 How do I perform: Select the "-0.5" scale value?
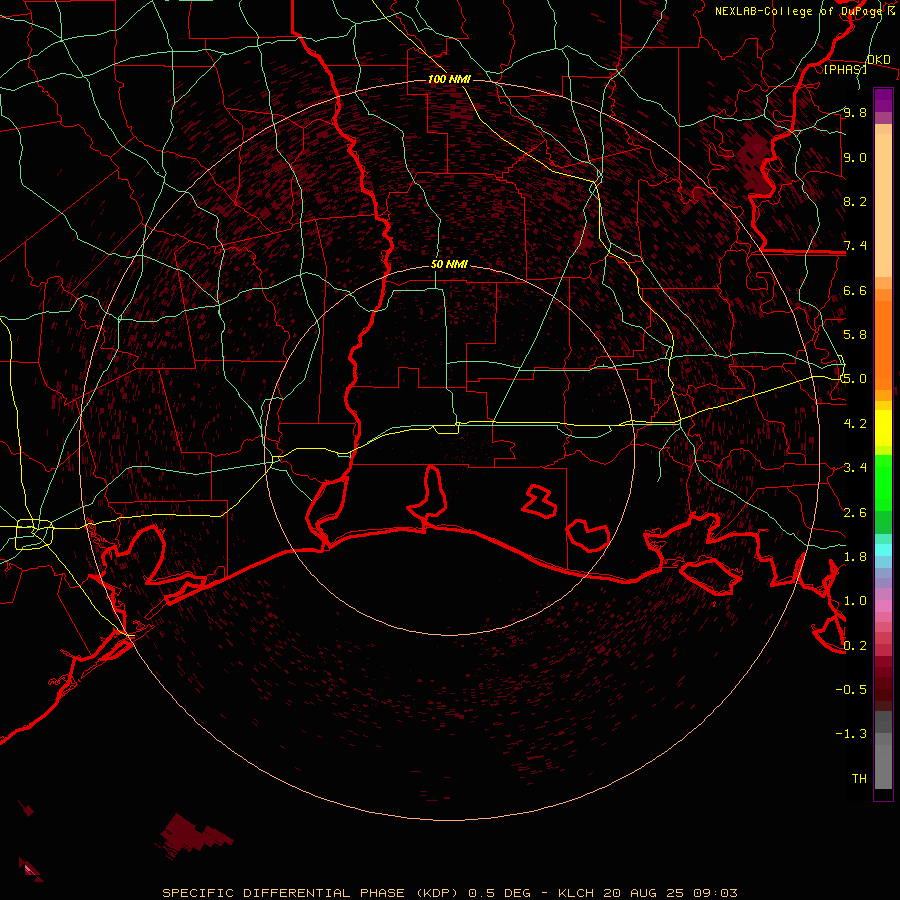pyautogui.click(x=851, y=689)
